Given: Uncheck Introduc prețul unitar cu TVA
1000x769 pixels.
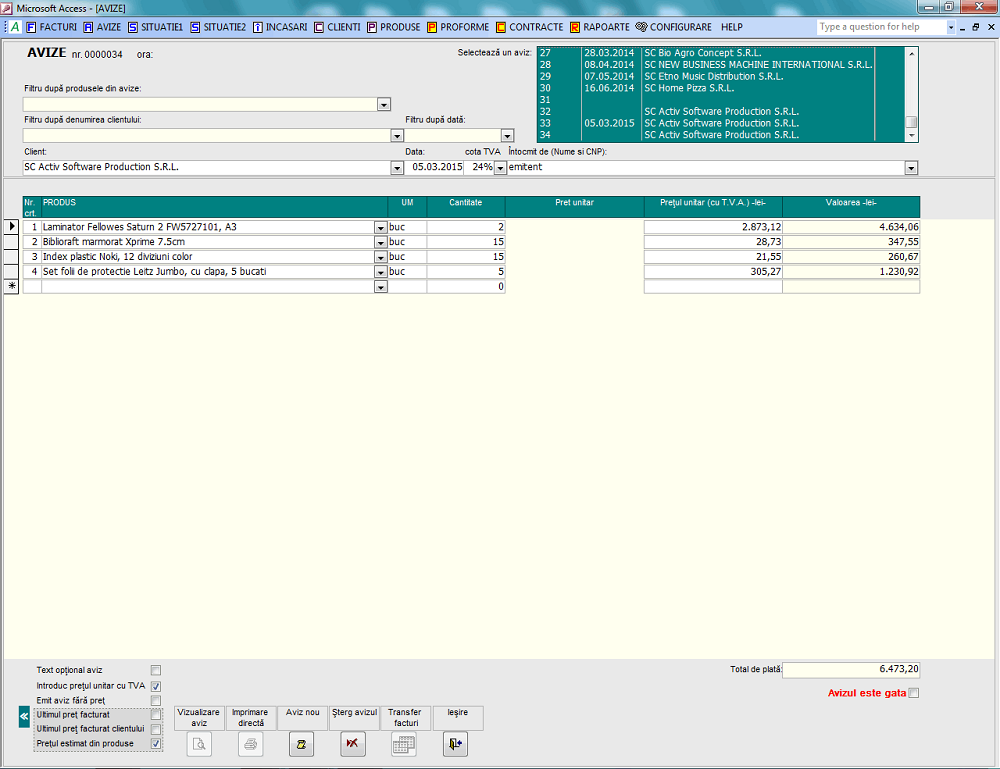Looking at the screenshot, I should [x=156, y=686].
